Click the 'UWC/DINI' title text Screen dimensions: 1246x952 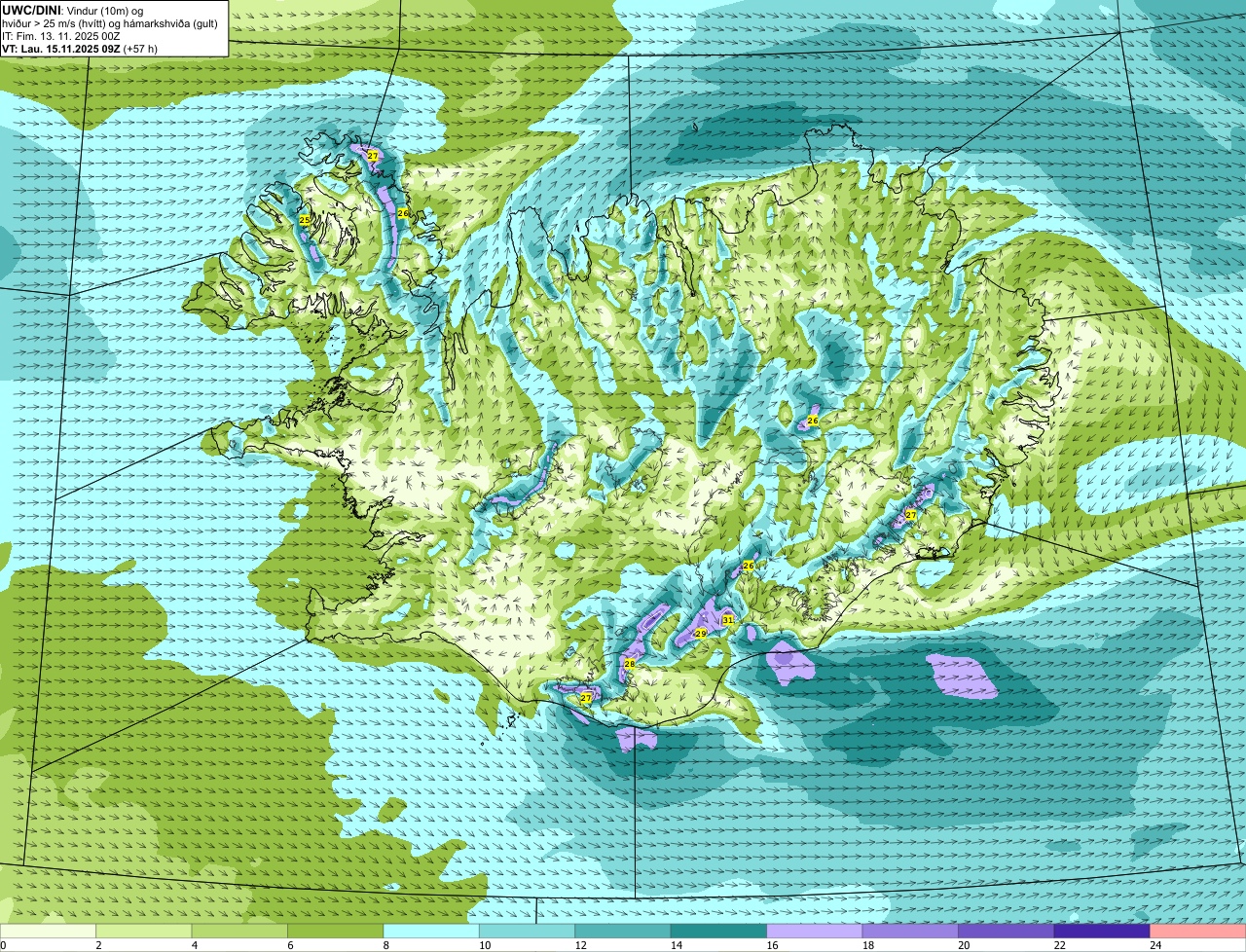tap(32, 10)
